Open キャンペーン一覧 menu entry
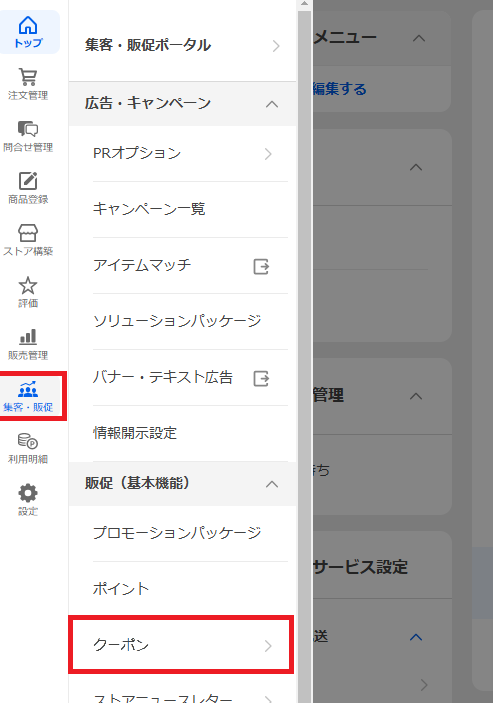Screen dimensions: 493x703 coord(182,209)
